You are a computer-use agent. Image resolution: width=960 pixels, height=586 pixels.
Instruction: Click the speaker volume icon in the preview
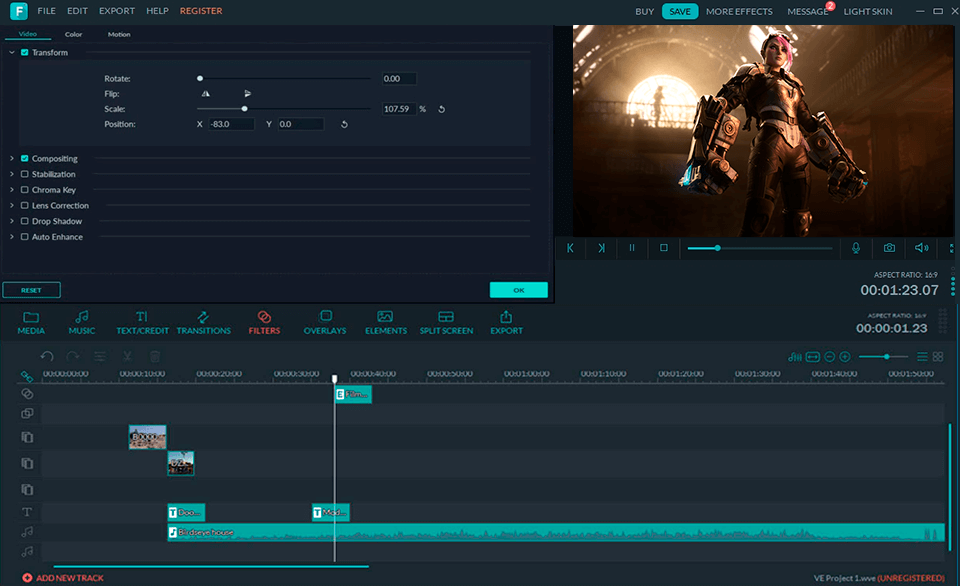click(921, 248)
